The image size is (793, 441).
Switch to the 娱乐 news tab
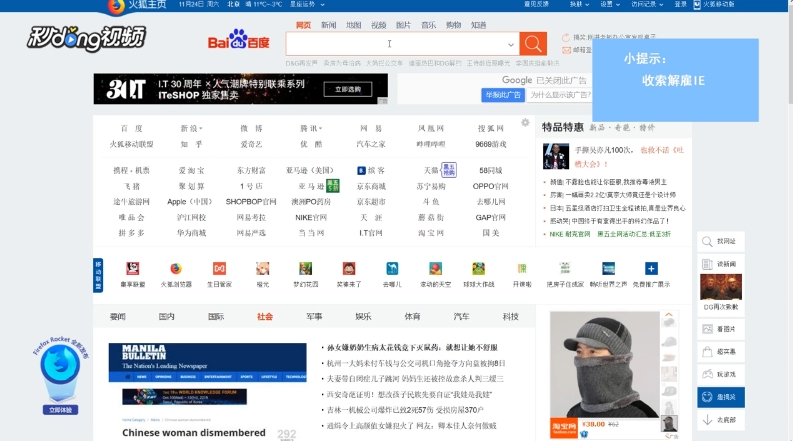point(363,317)
